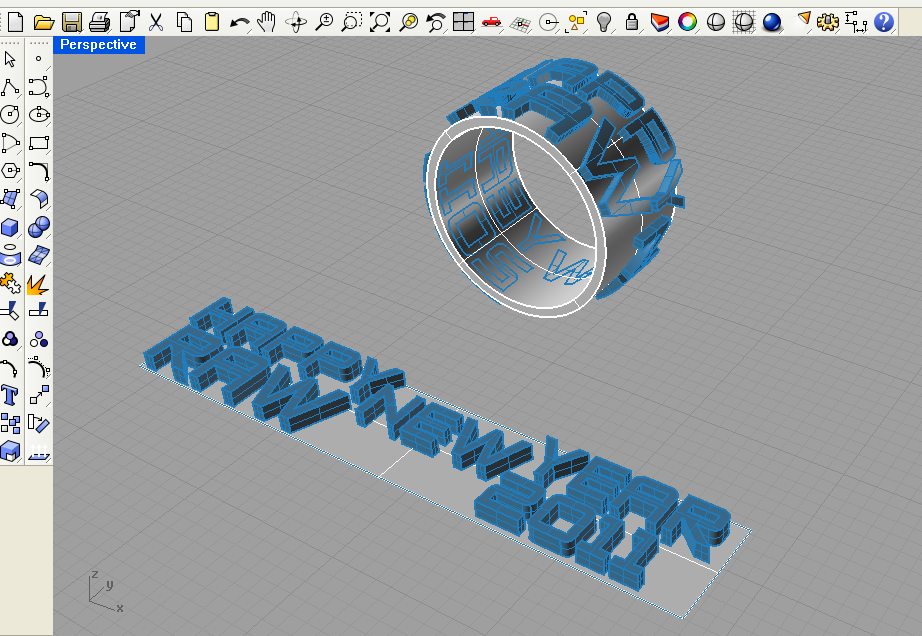922x636 pixels.
Task: Paste from clipboard icon
Action: click(x=212, y=22)
